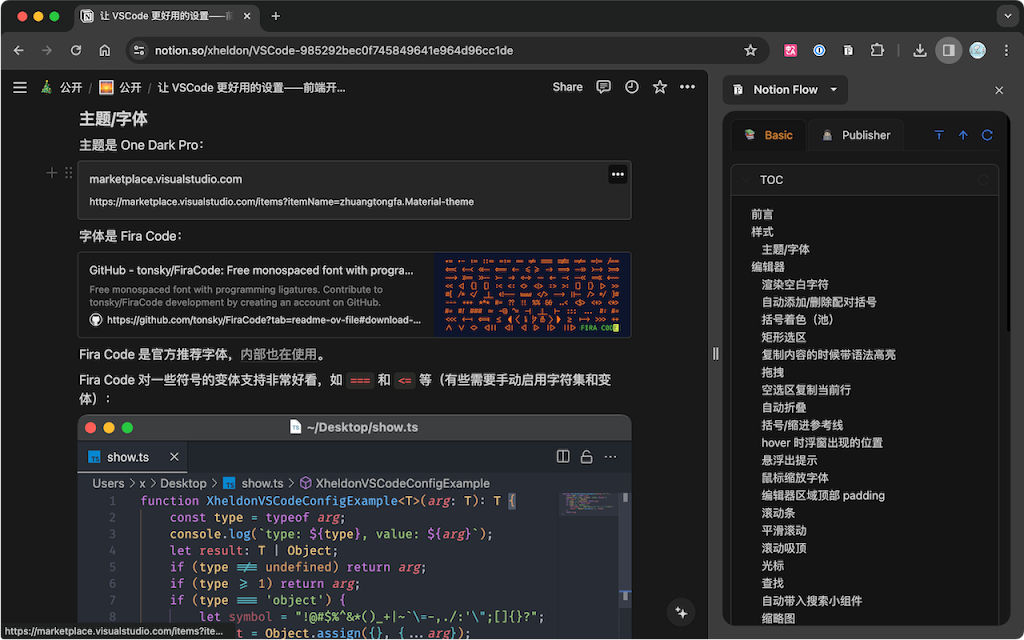Jump to 编辑器区域顶部 padding in TOC

[823, 496]
